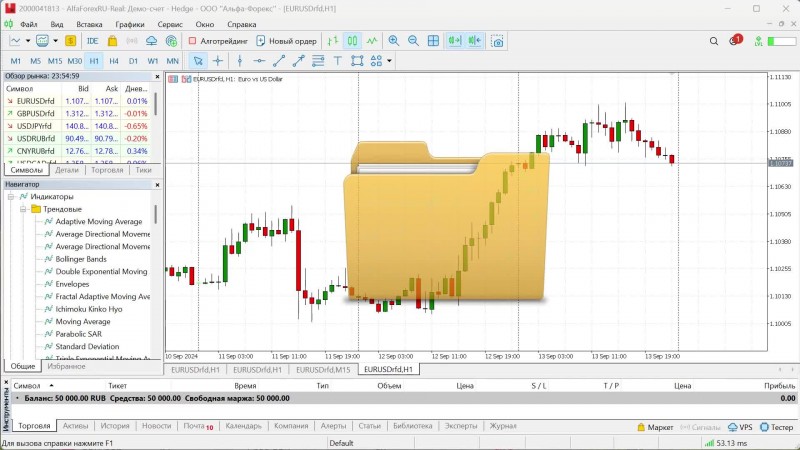The image size is (800, 450).
Task: Open the Вставка menu
Action: tap(89, 24)
